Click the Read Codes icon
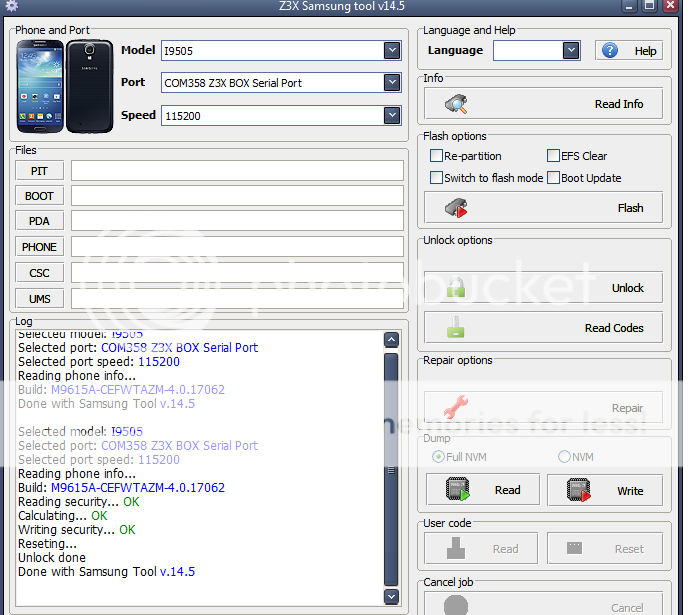The width and height of the screenshot is (690, 615). (457, 328)
